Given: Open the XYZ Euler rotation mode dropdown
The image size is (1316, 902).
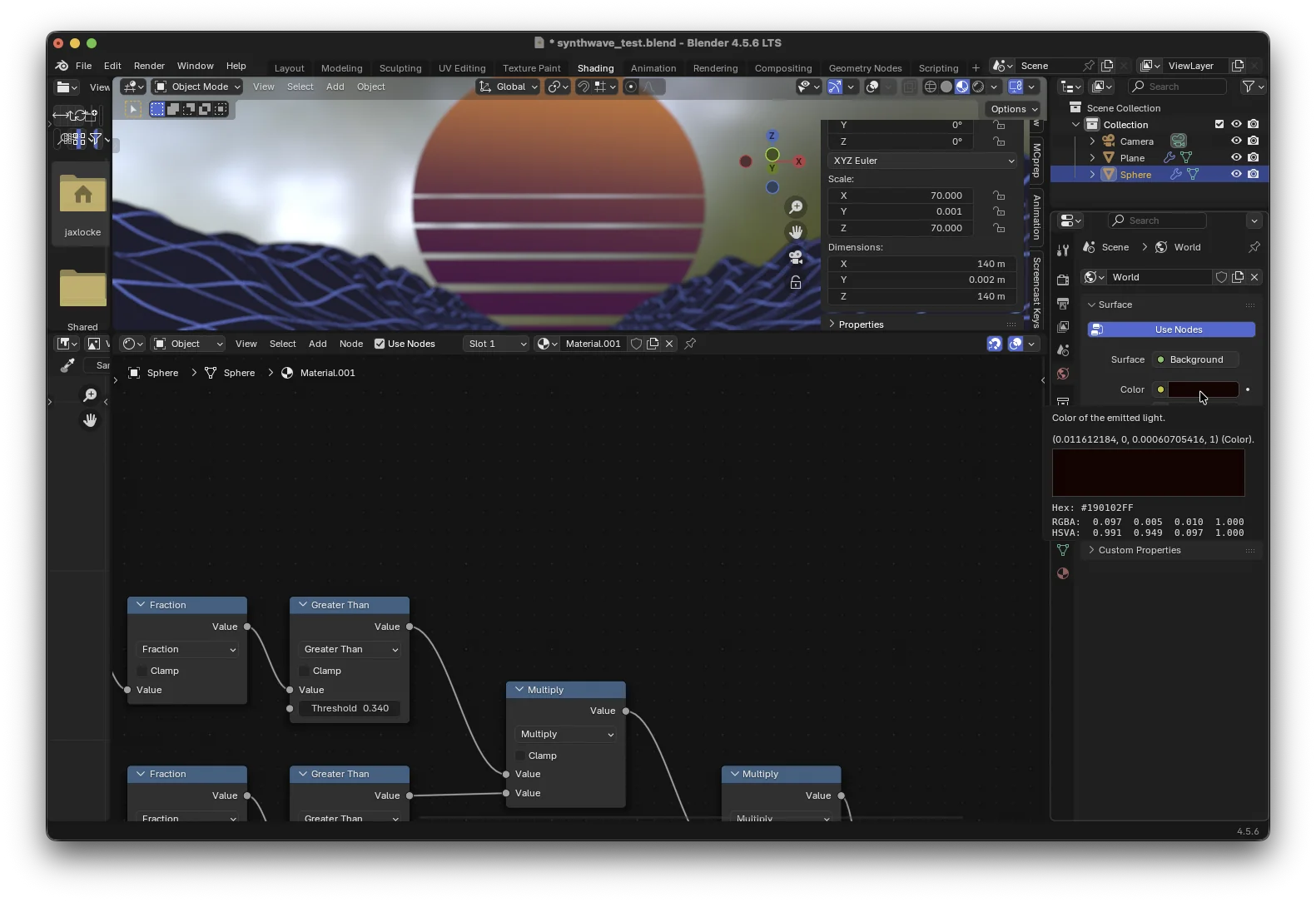Looking at the screenshot, I should (x=922, y=161).
